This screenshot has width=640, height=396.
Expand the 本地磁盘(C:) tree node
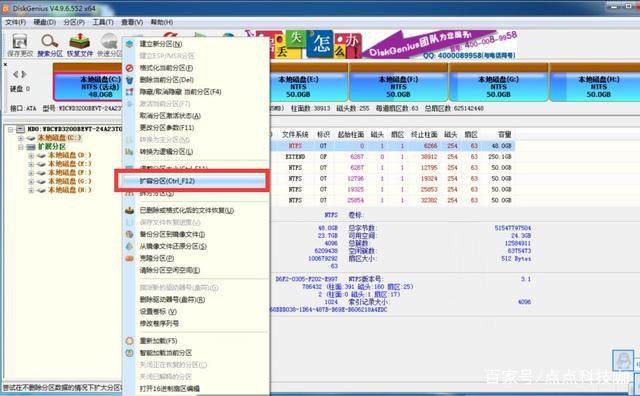[x=21, y=138]
